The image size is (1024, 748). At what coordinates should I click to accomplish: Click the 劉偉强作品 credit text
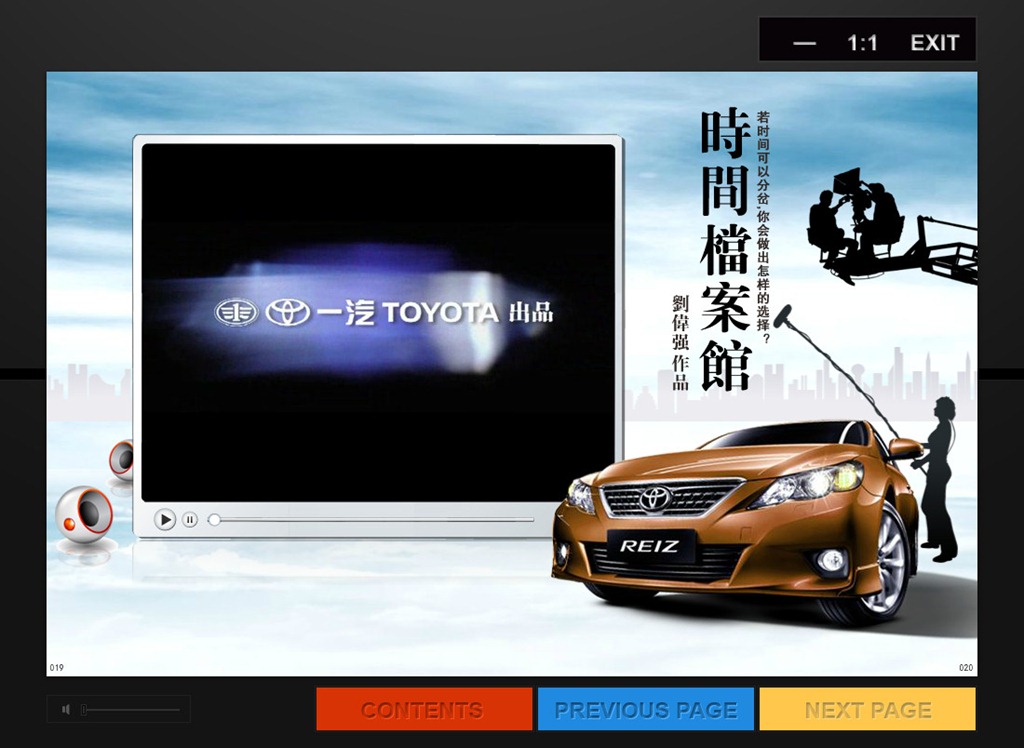[680, 343]
